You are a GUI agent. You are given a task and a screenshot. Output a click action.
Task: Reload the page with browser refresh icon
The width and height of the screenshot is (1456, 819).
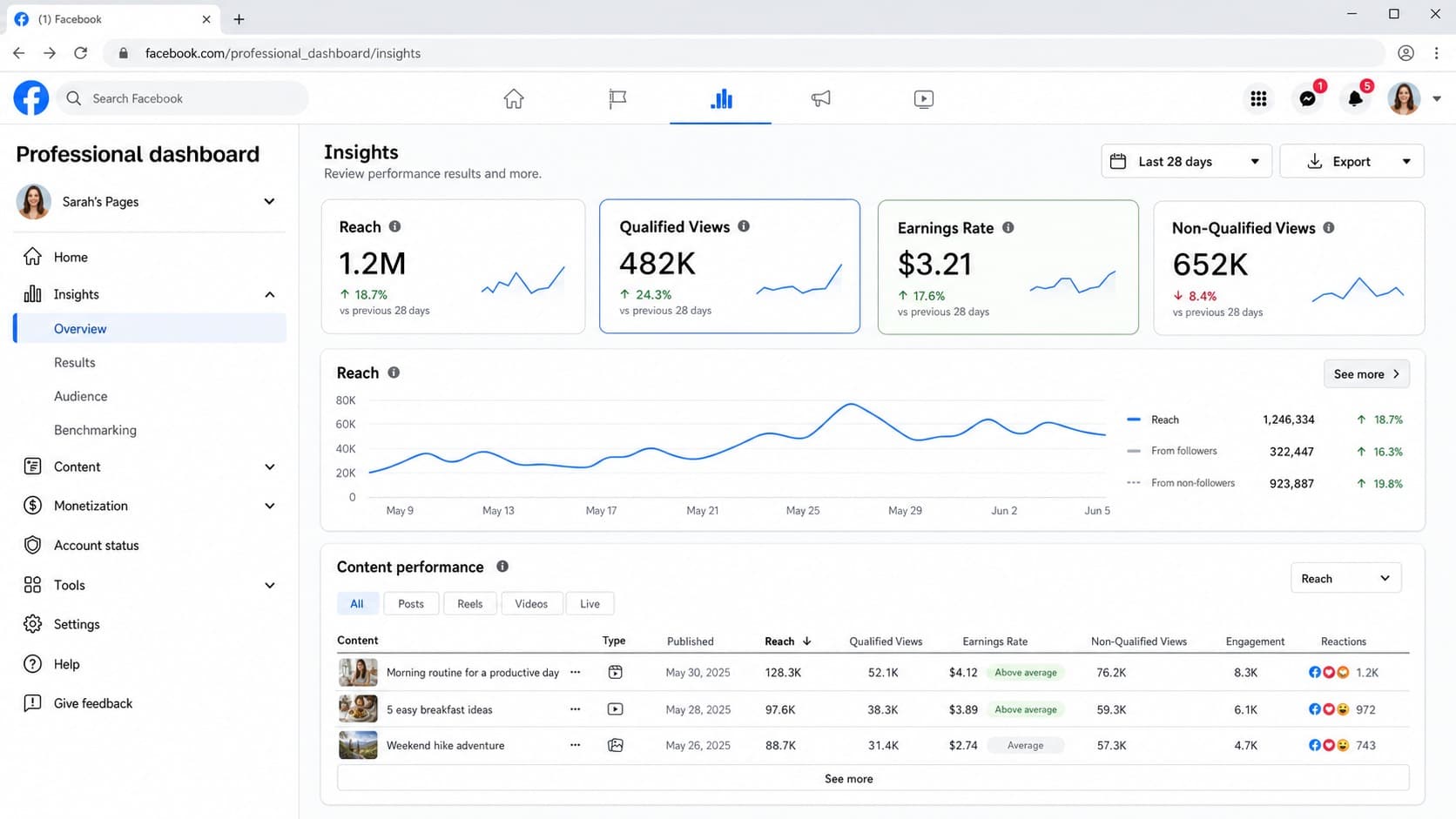pos(80,53)
